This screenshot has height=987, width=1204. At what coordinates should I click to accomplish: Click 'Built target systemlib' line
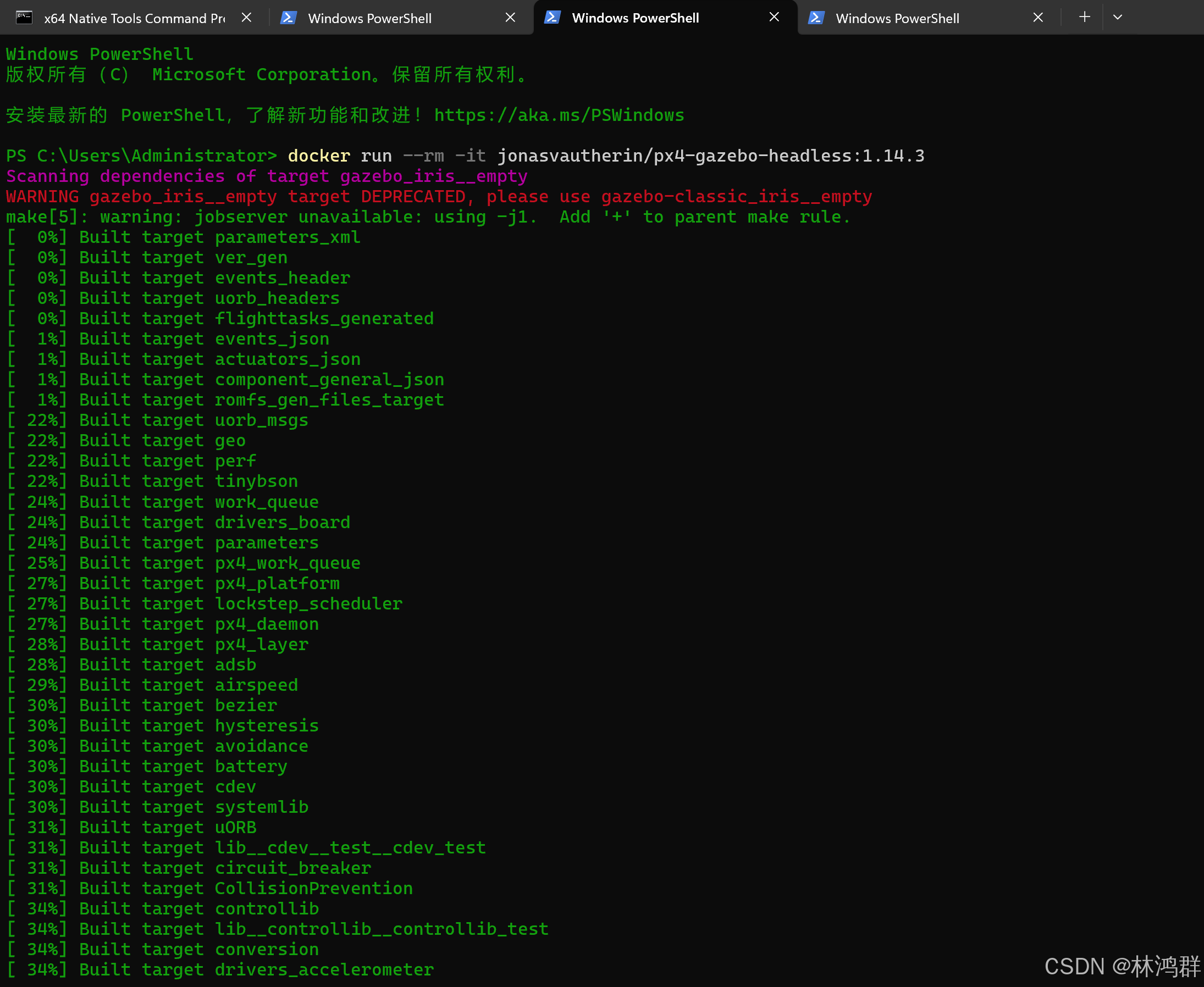coord(158,807)
